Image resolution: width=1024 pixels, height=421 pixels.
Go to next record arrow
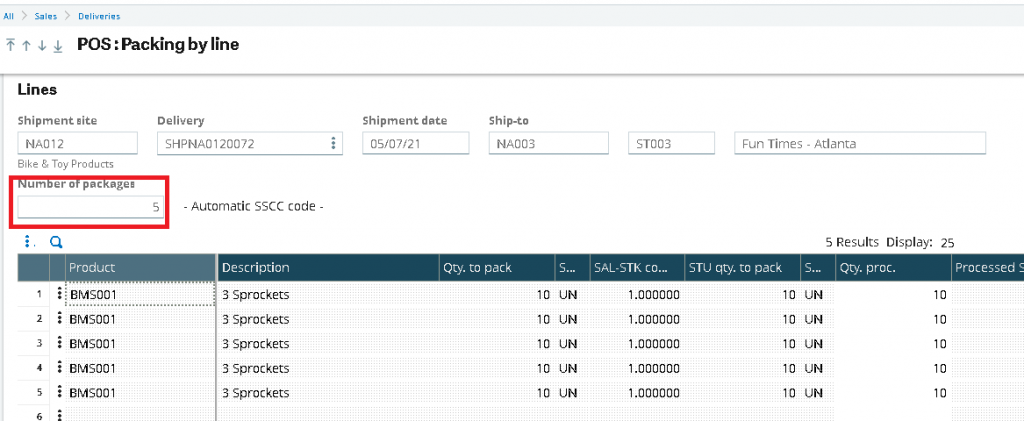[42, 46]
